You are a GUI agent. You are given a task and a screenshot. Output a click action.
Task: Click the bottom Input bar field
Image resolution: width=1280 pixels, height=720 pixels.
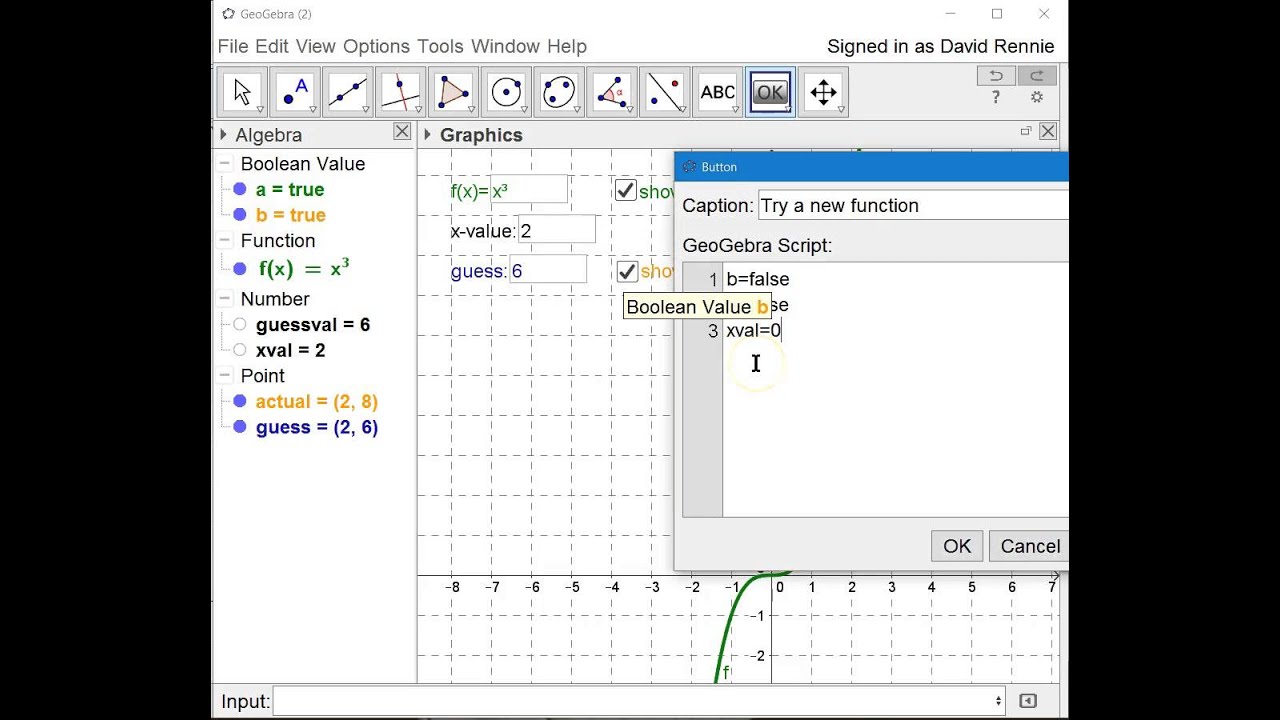point(638,701)
